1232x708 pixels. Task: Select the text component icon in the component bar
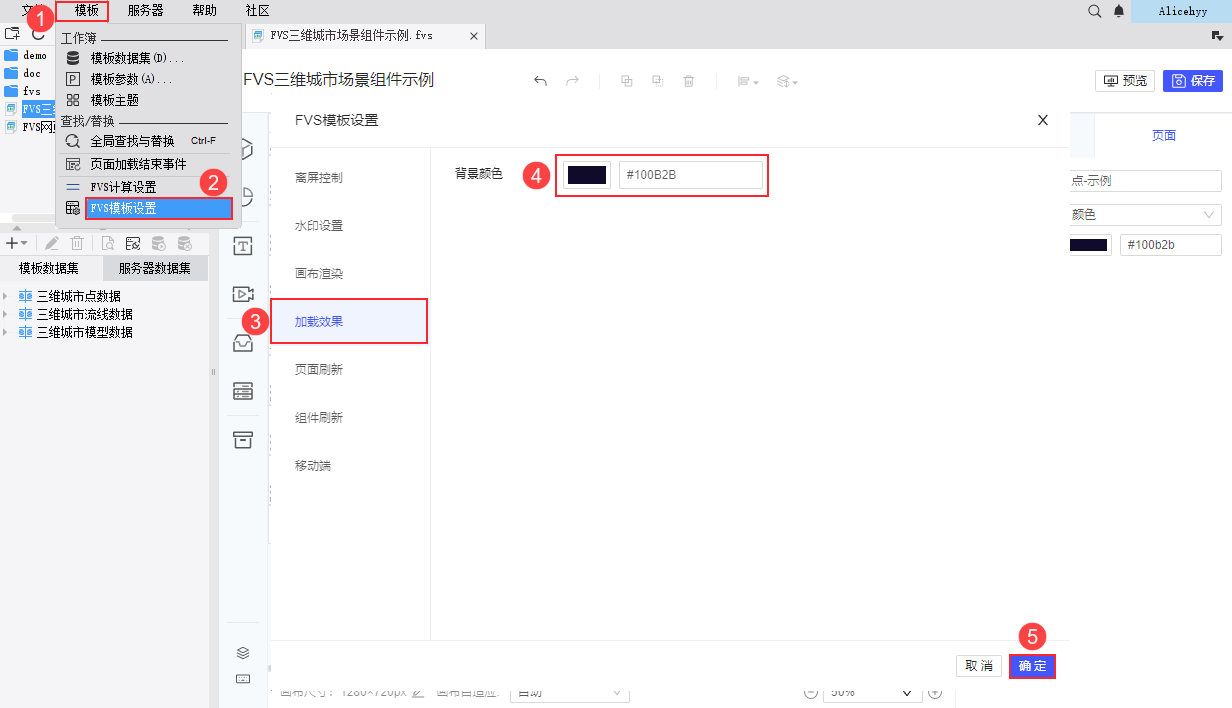(243, 246)
